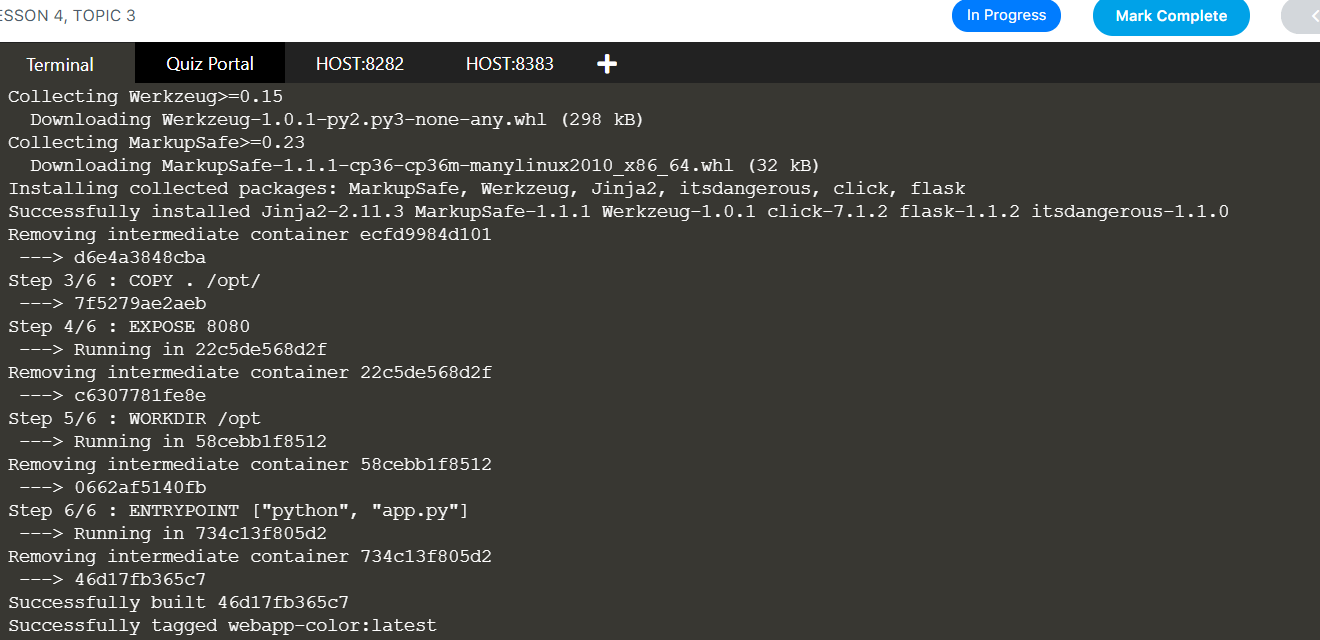Select the Quiz Portal tab

tap(210, 64)
